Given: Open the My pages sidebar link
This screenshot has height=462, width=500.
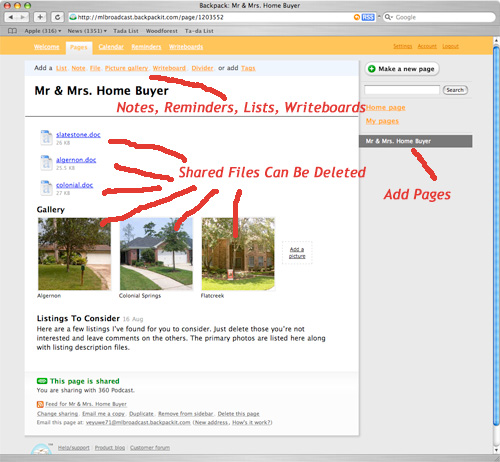Looking at the screenshot, I should [382, 121].
